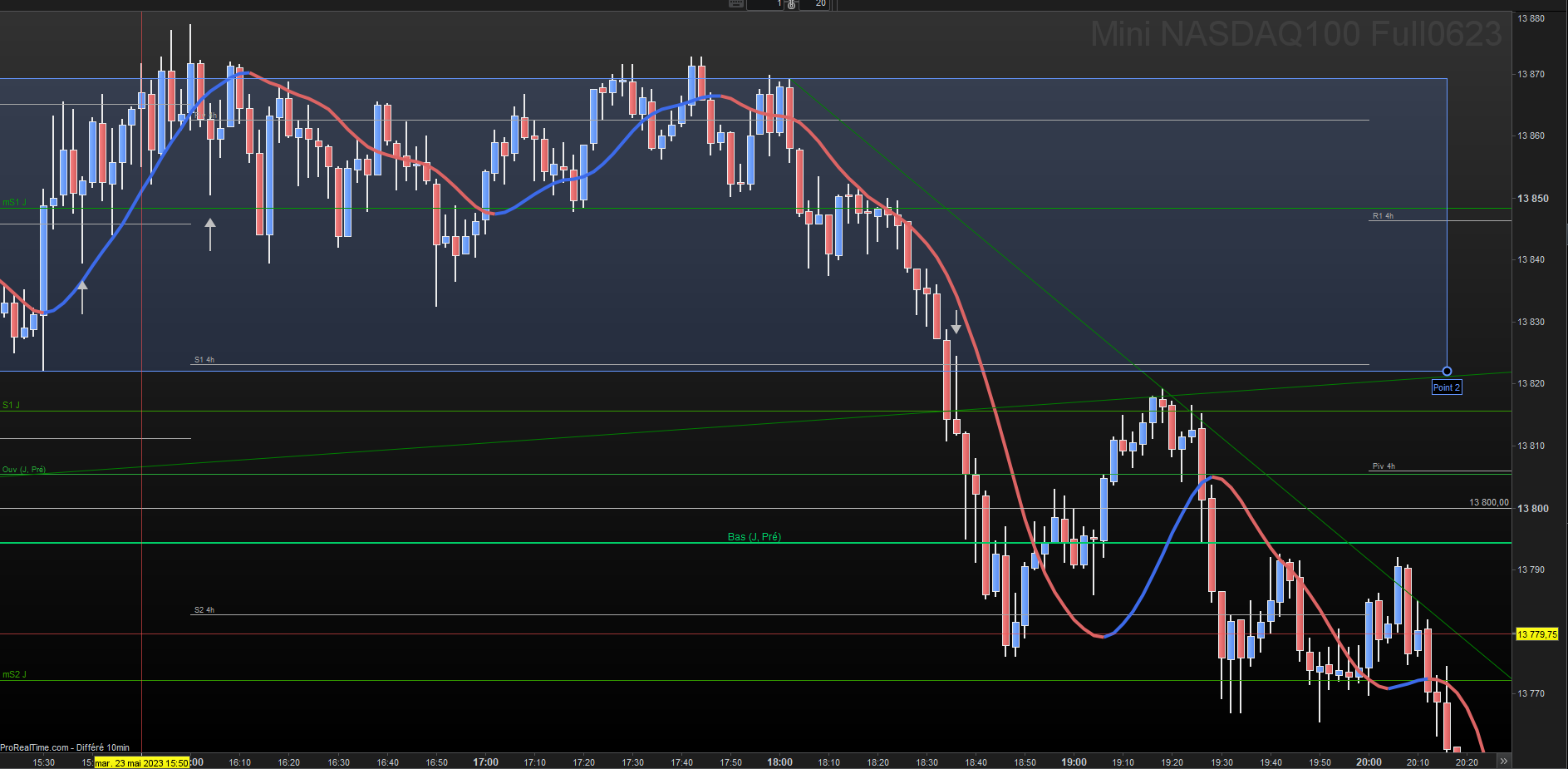Click the lock icon between 1 and 20
The height and width of the screenshot is (769, 1568).
pos(792,4)
